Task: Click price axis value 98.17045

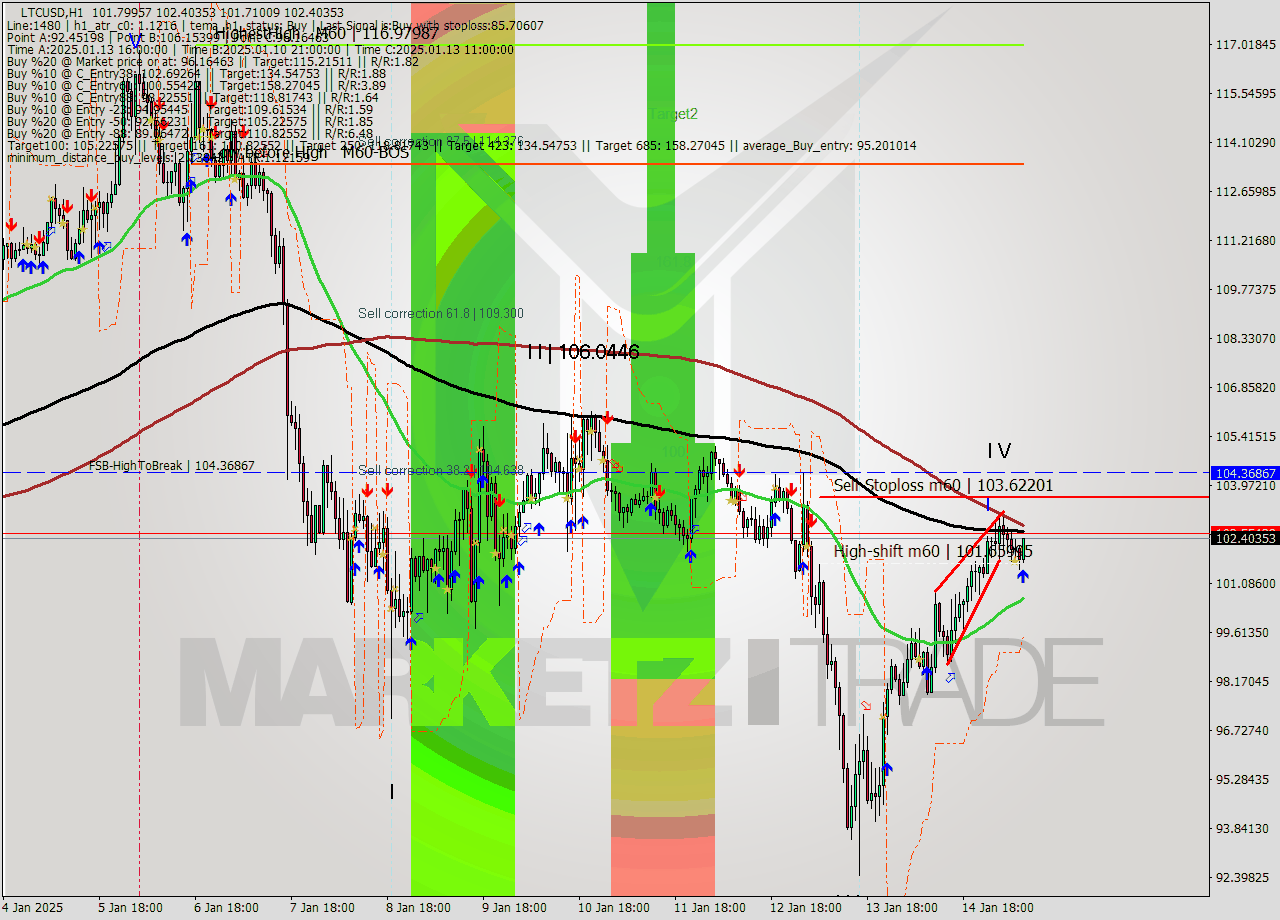Action: click(x=1245, y=681)
